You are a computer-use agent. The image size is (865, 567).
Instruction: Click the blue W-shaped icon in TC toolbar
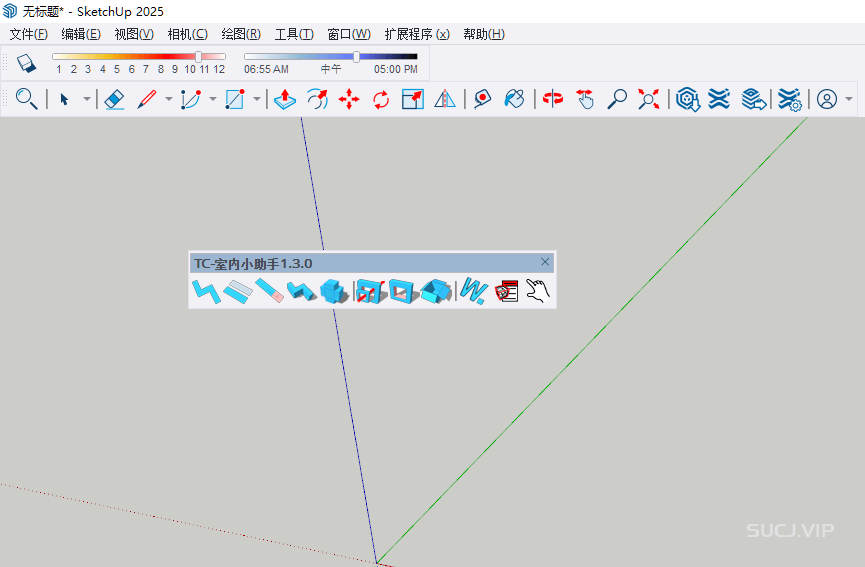[x=474, y=291]
